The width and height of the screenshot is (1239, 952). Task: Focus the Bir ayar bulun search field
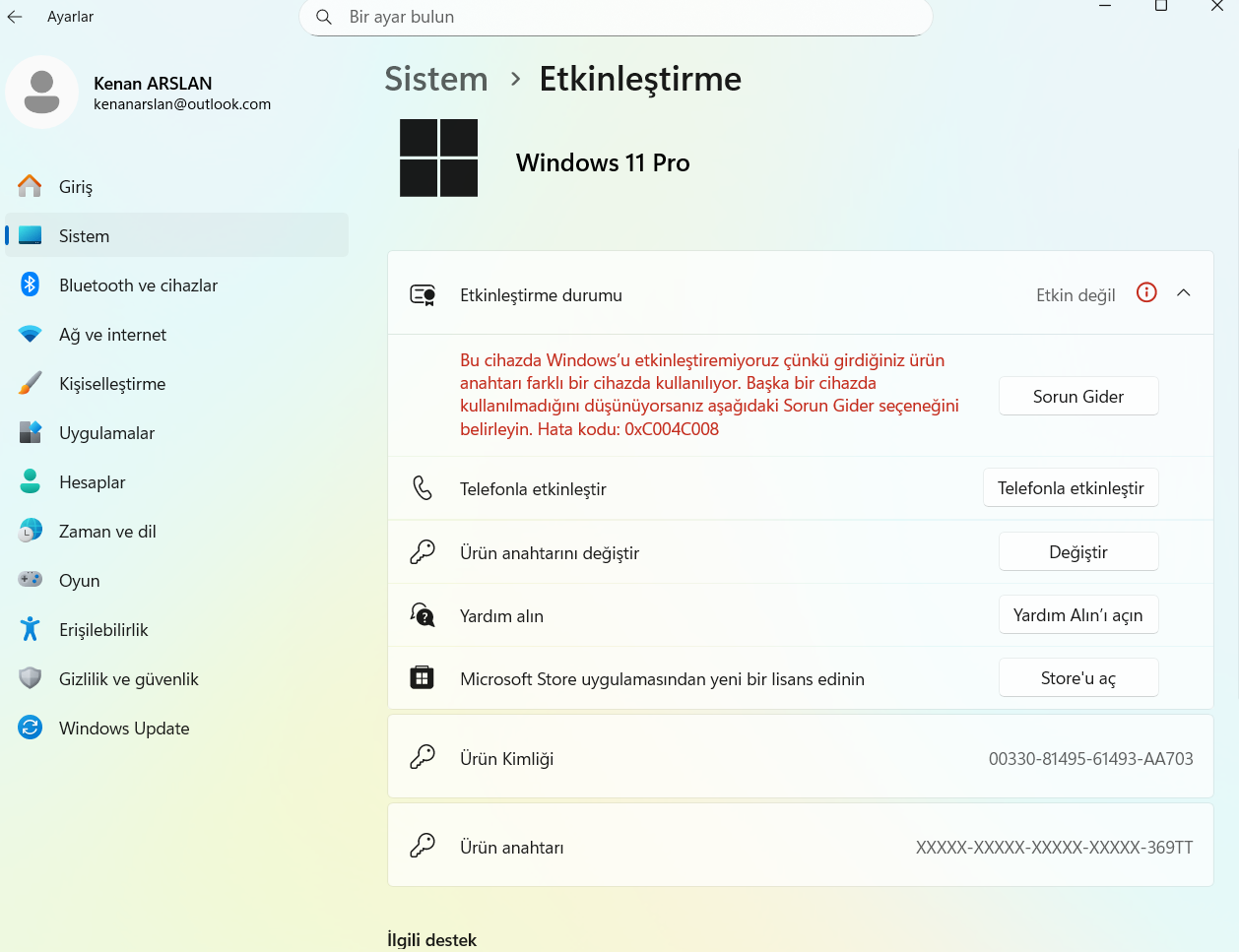pyautogui.click(x=616, y=17)
